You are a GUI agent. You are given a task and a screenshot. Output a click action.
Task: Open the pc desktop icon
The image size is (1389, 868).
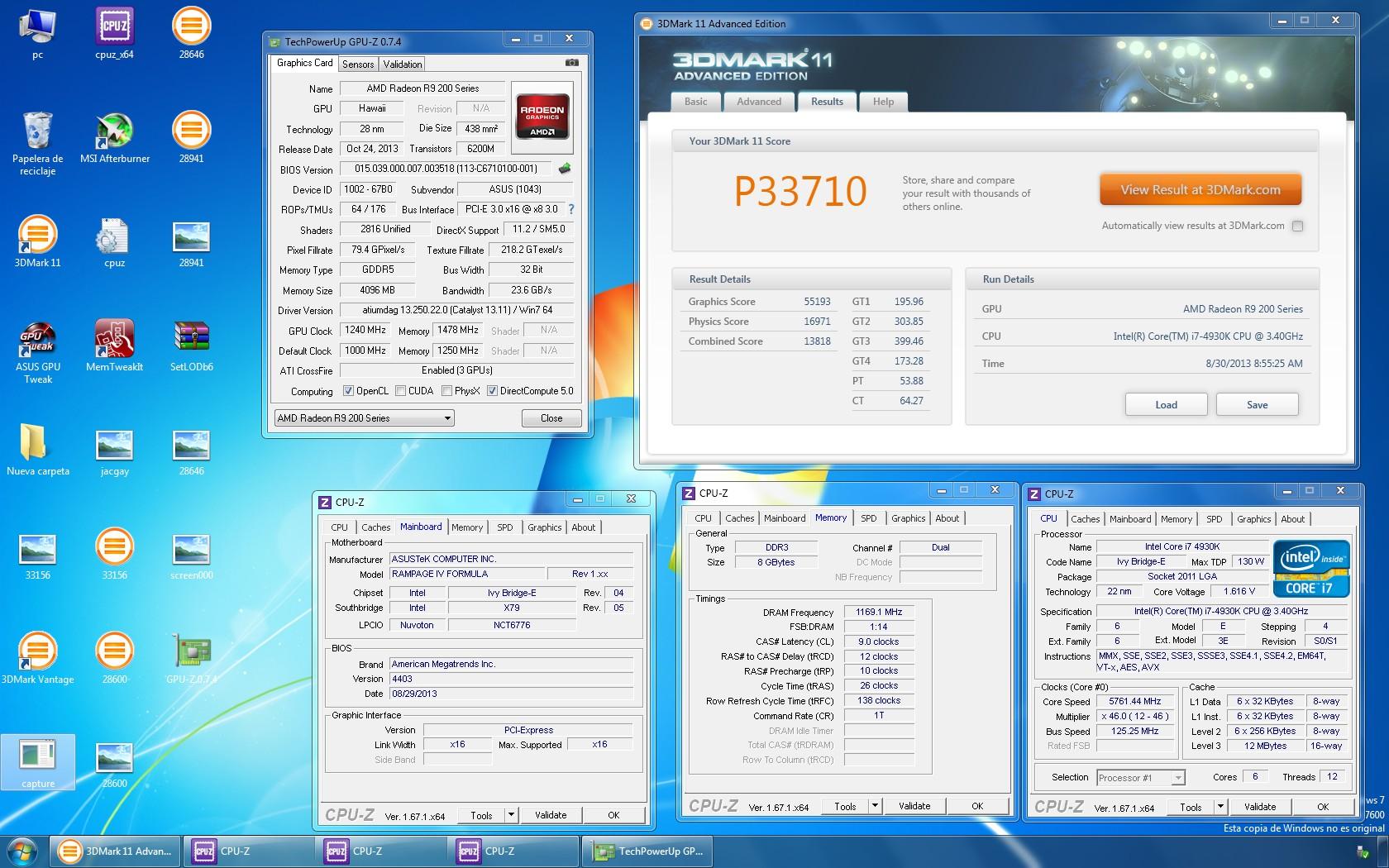[37, 33]
